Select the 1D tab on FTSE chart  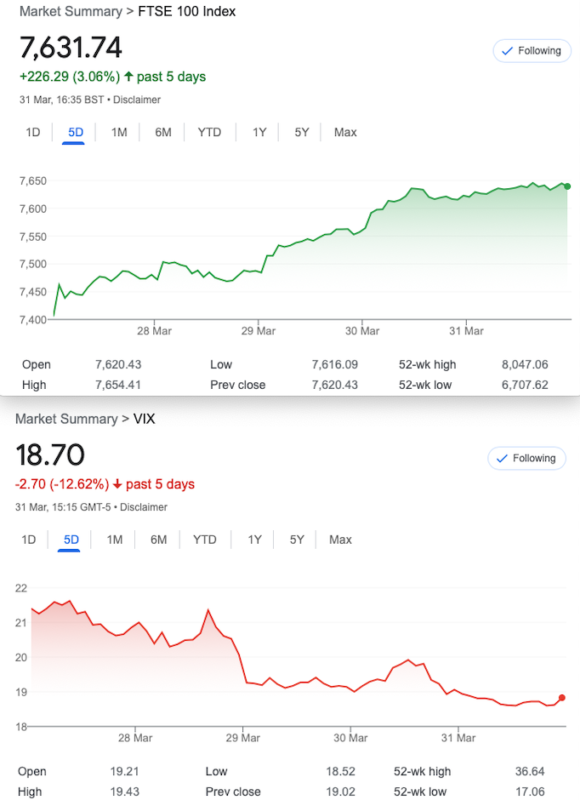click(x=33, y=133)
